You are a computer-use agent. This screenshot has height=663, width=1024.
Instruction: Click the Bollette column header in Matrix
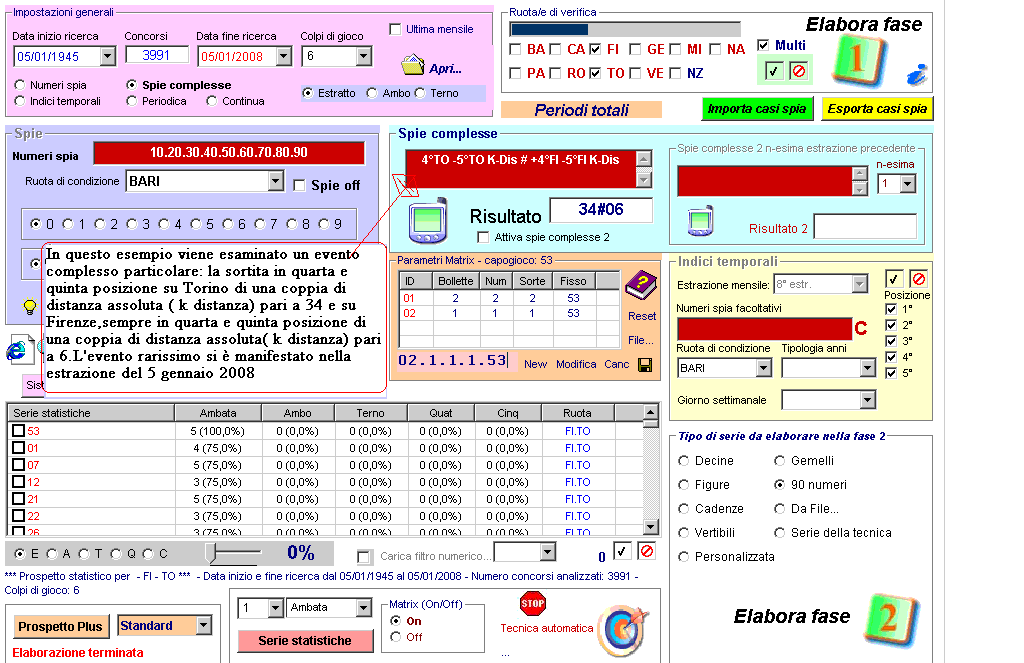click(x=455, y=281)
